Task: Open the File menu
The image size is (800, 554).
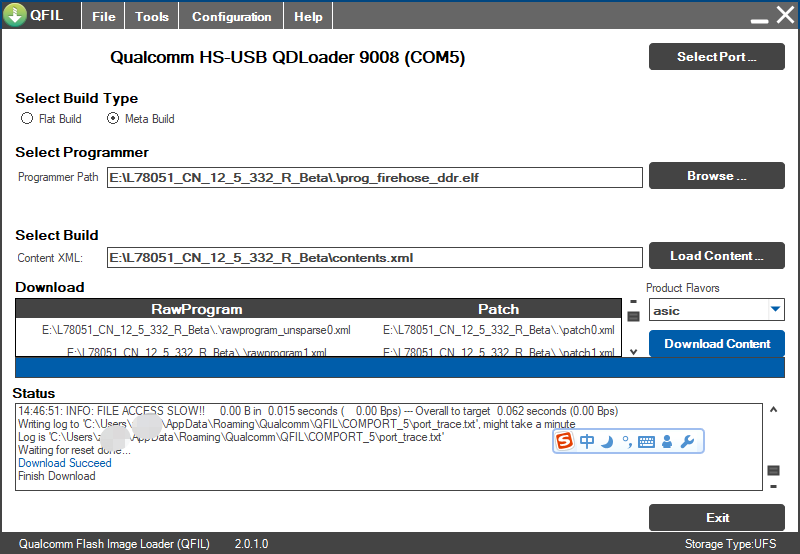Action: [x=104, y=16]
